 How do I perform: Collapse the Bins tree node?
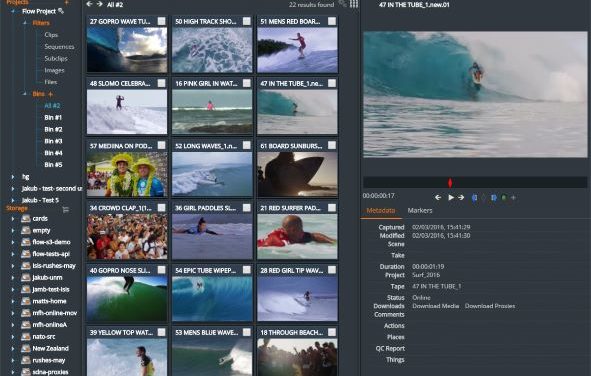(x=25, y=94)
